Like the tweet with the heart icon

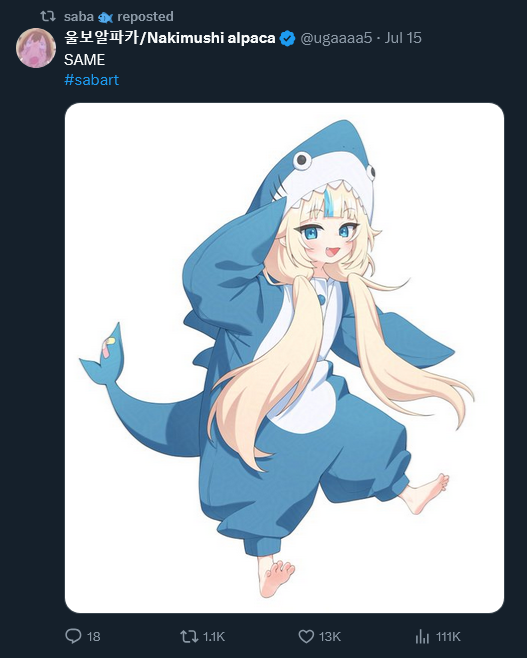coord(306,637)
